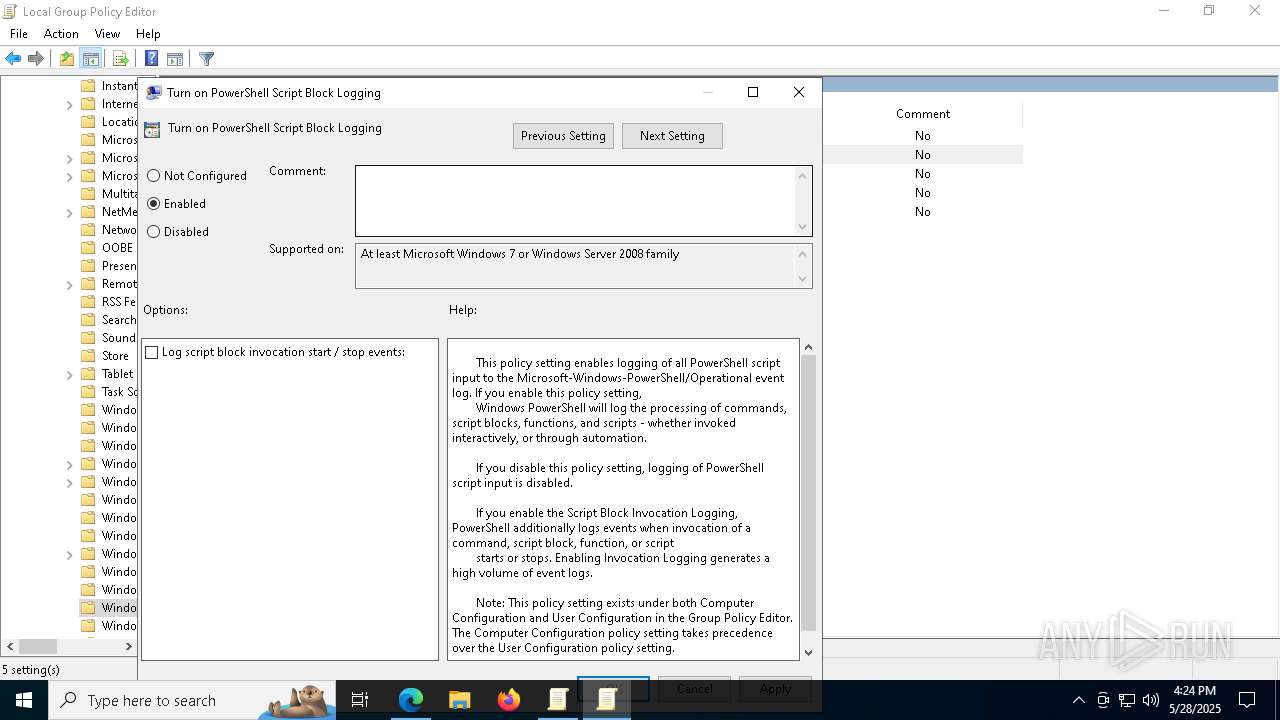
Task: Expand the Tablet tree node
Action: click(x=70, y=375)
